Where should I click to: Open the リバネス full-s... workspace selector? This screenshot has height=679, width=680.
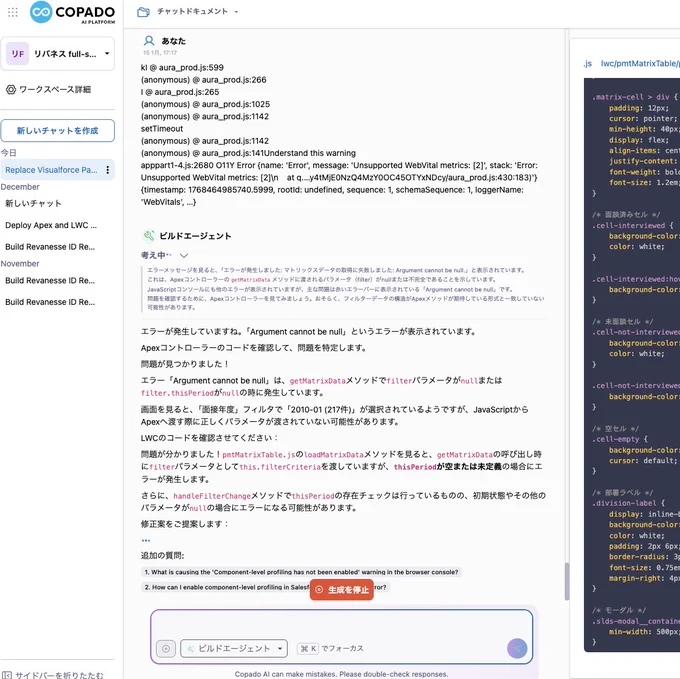point(58,54)
